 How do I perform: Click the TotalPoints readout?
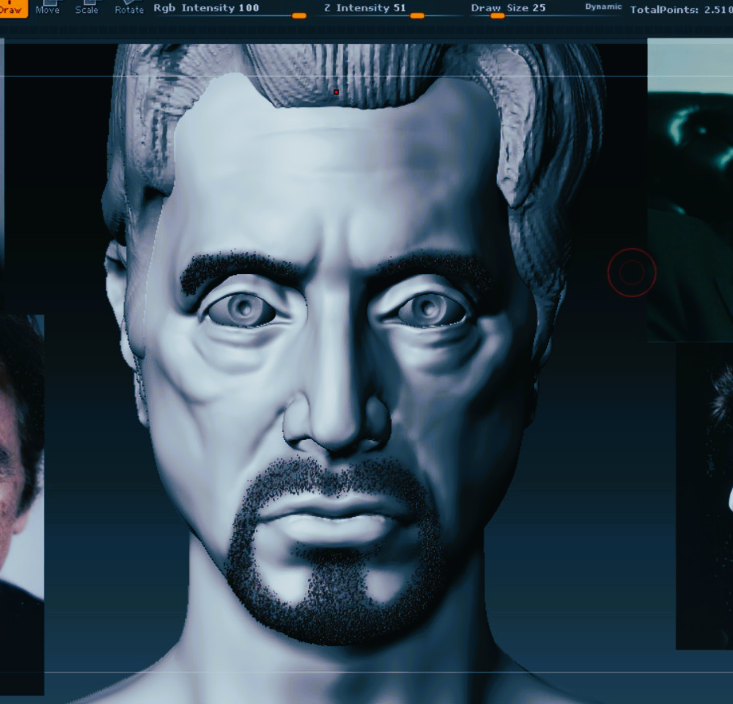(681, 9)
